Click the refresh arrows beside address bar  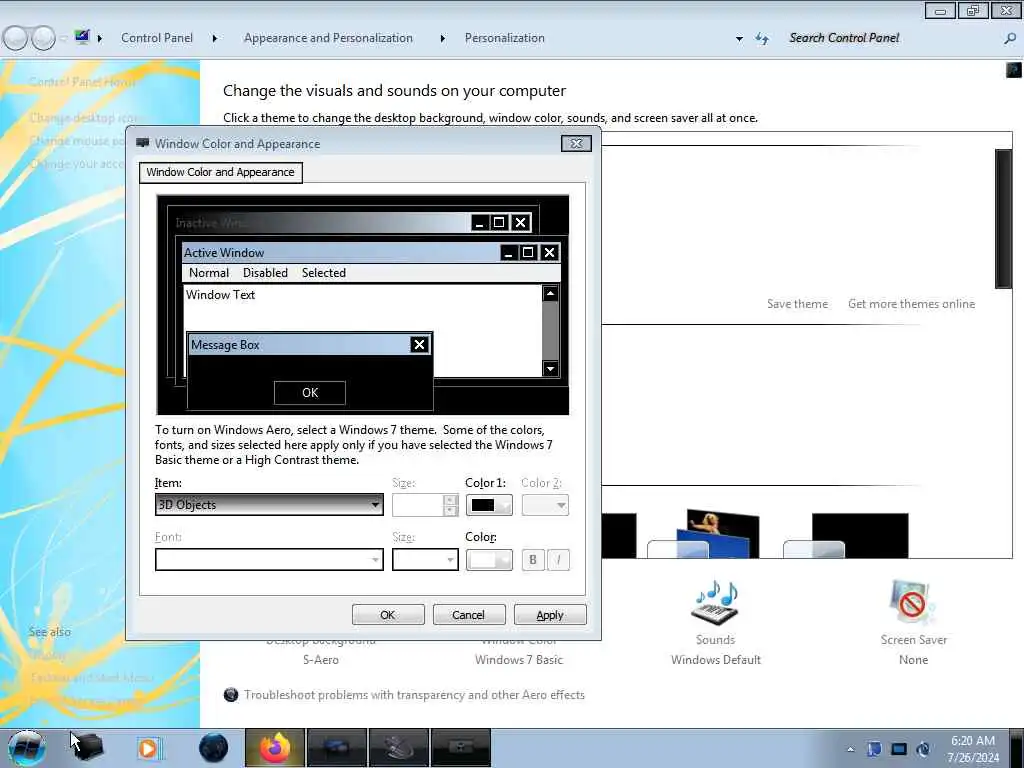[762, 39]
